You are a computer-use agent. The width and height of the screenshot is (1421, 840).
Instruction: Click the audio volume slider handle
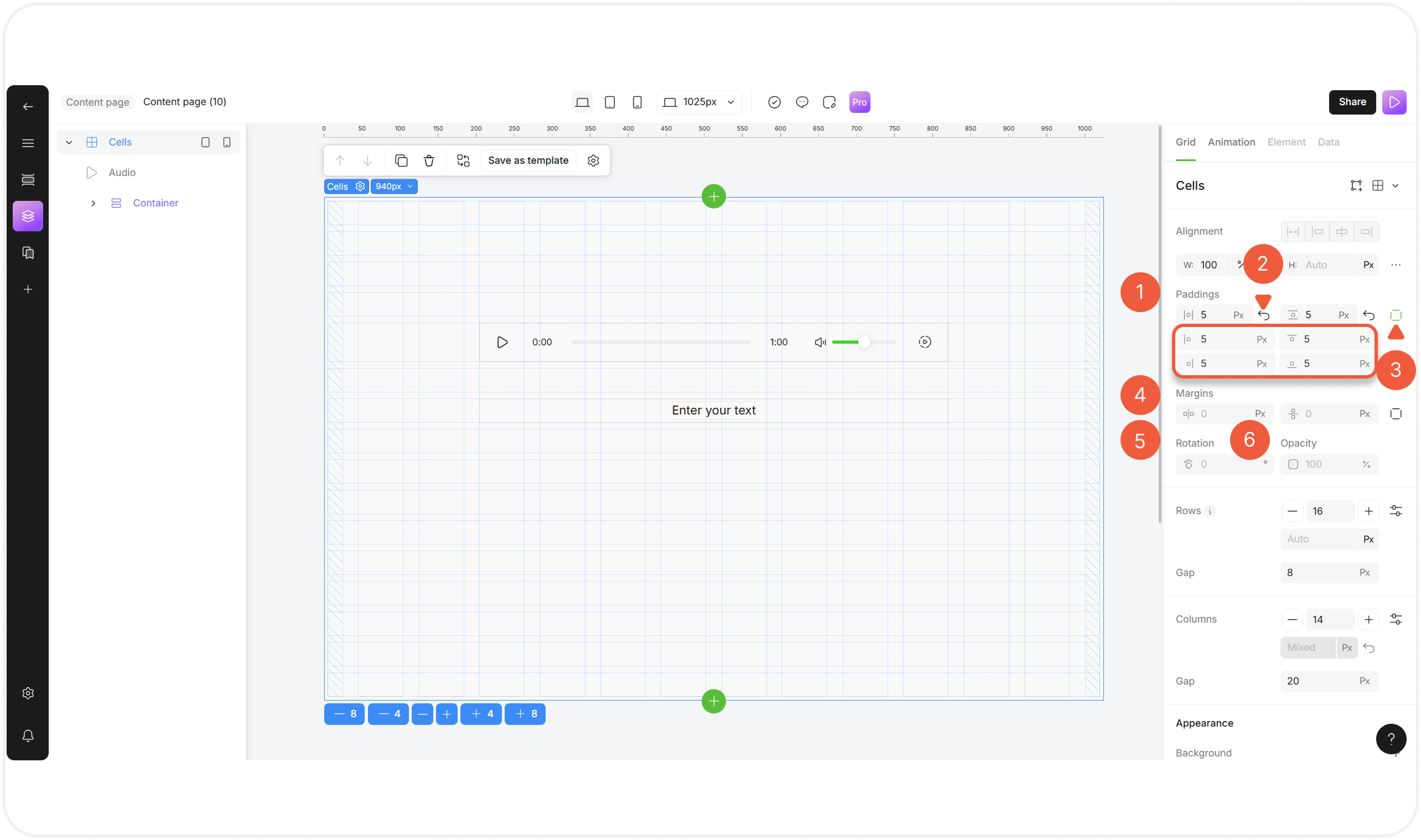click(x=864, y=342)
